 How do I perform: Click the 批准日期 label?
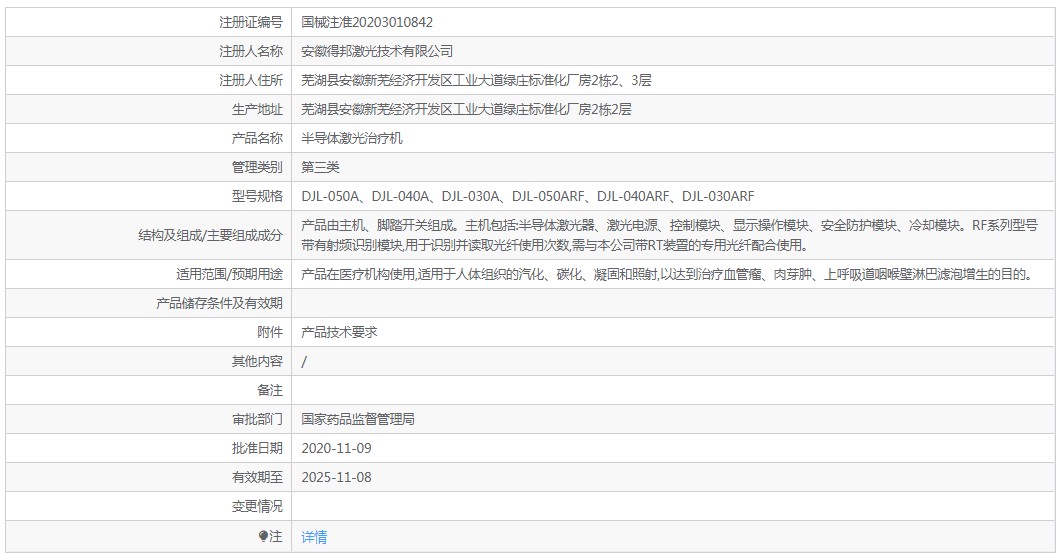click(258, 448)
